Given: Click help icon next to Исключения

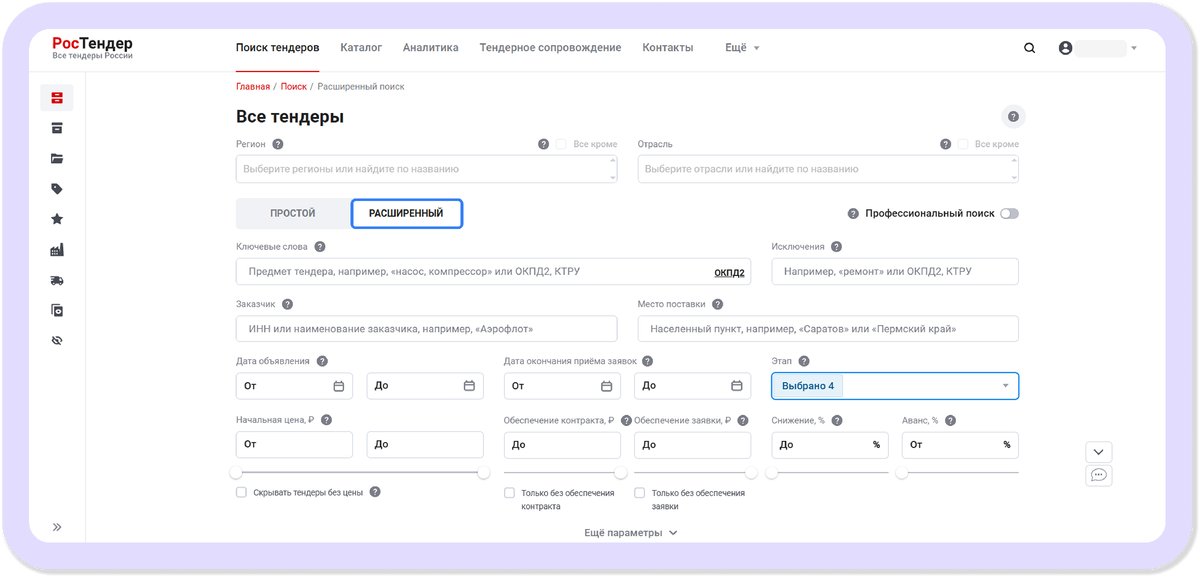Looking at the screenshot, I should (x=836, y=246).
